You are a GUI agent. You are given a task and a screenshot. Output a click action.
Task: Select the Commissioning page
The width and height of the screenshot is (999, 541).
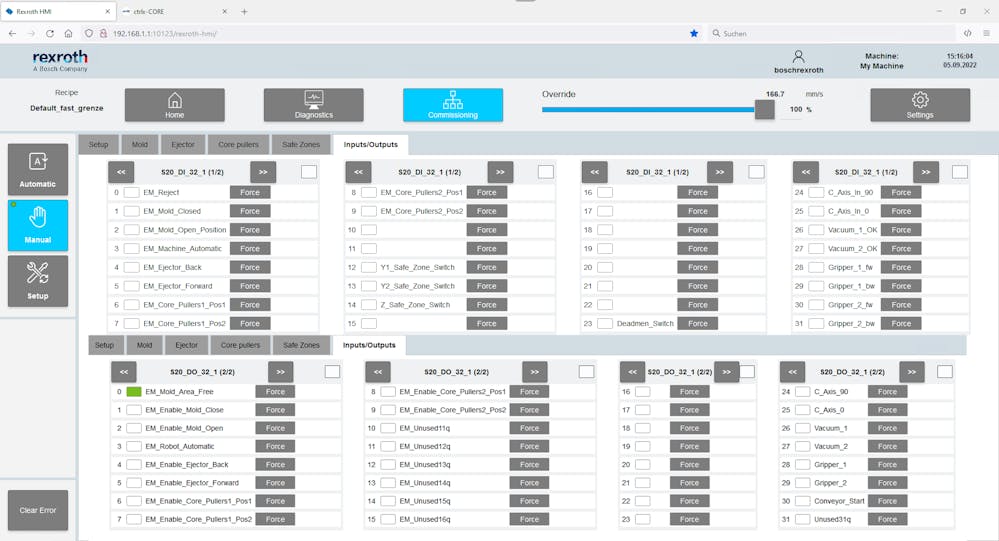[x=452, y=105]
